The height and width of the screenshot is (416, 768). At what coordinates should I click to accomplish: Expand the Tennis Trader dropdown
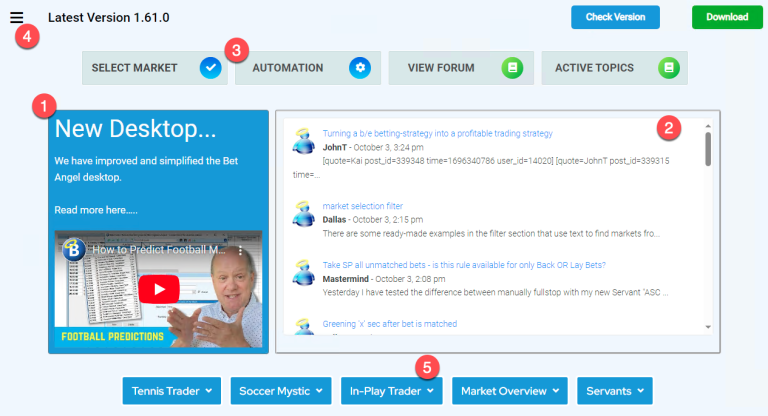(172, 391)
